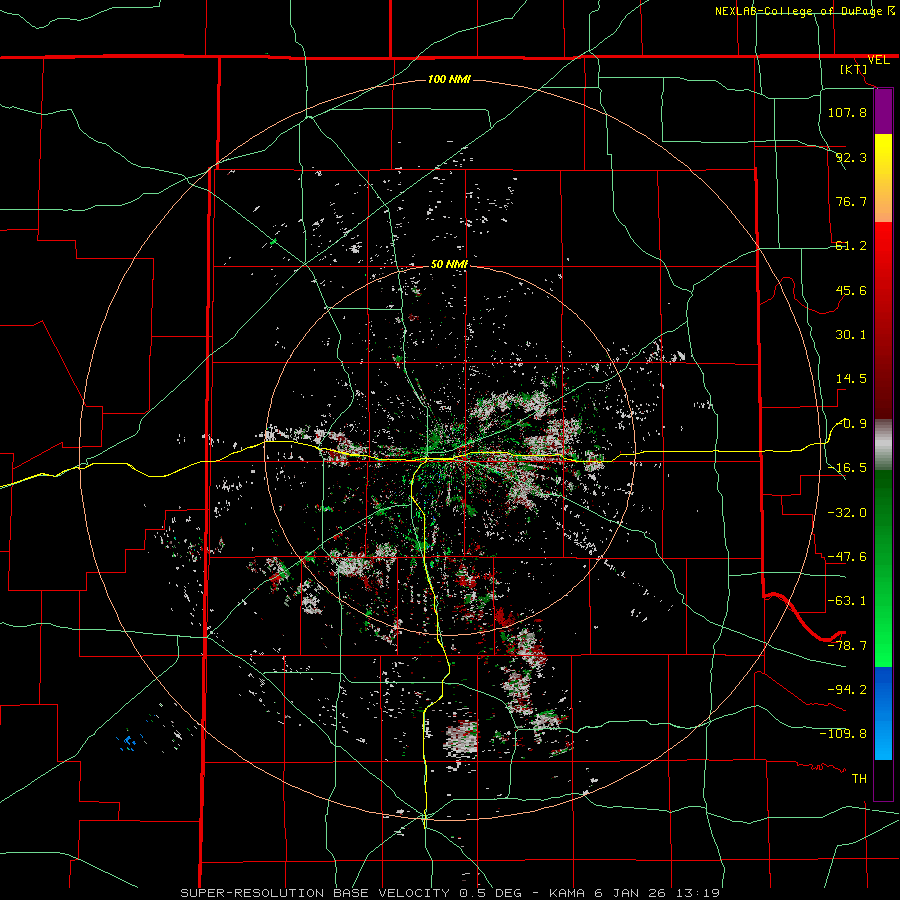Select the 76.7 legend value
The width and height of the screenshot is (900, 900).
coord(851,201)
